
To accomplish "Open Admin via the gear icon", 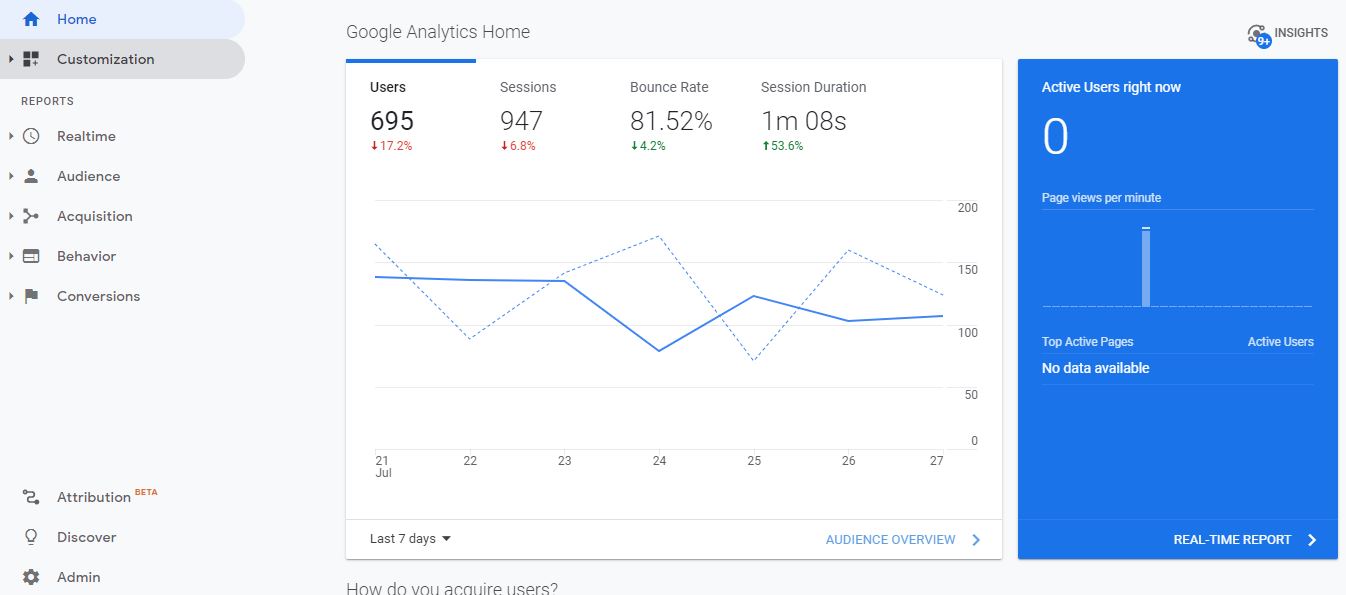I will coord(31,577).
